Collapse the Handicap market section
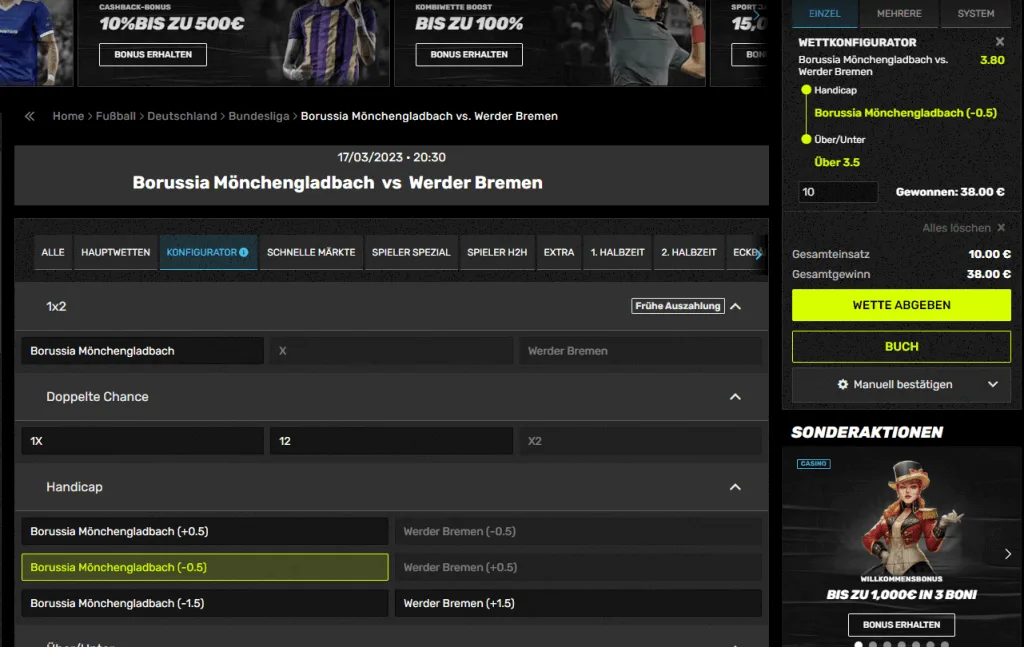 click(735, 487)
